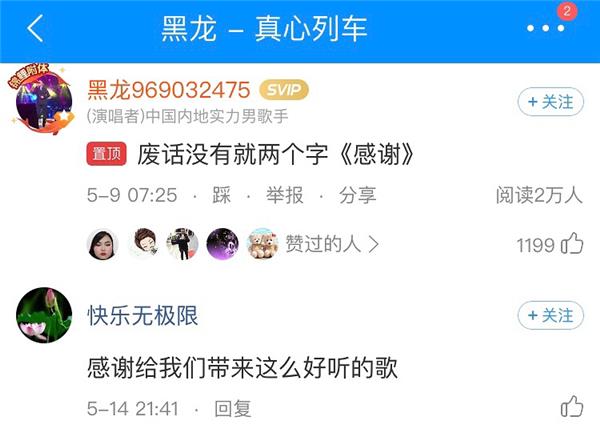Tap the SVIP badge next to 黑龙969032475
Viewport: 600px width, 436px height.
pyautogui.click(x=284, y=90)
